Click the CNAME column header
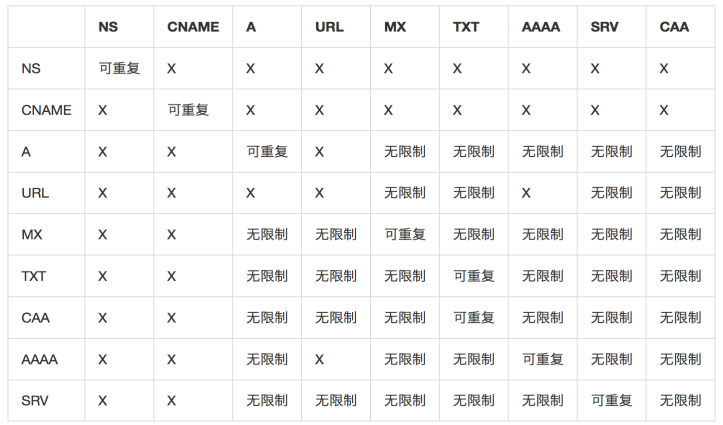 (x=193, y=27)
